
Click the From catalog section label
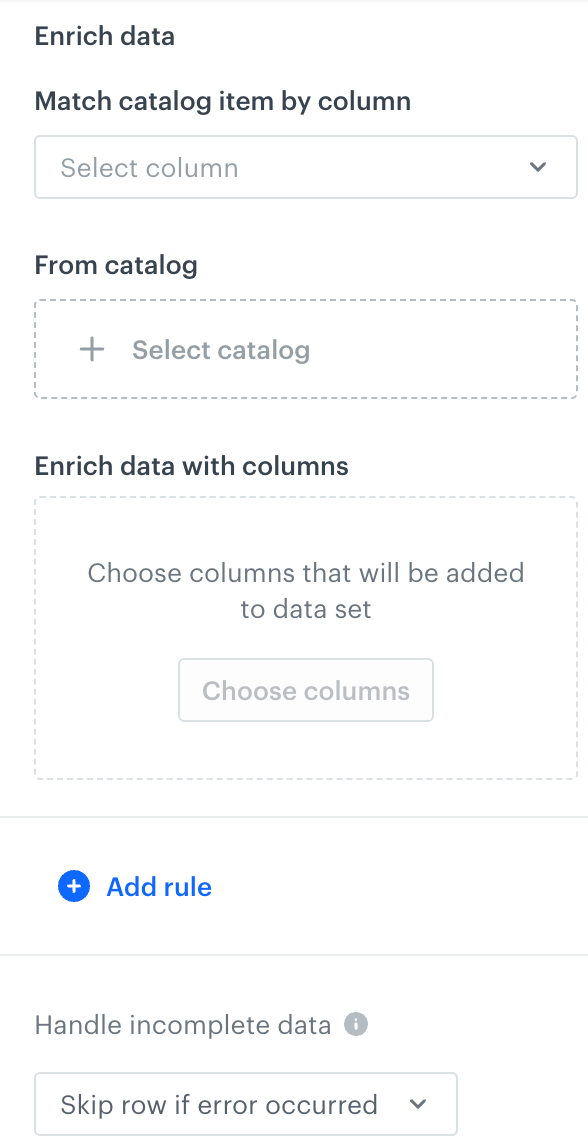[116, 264]
